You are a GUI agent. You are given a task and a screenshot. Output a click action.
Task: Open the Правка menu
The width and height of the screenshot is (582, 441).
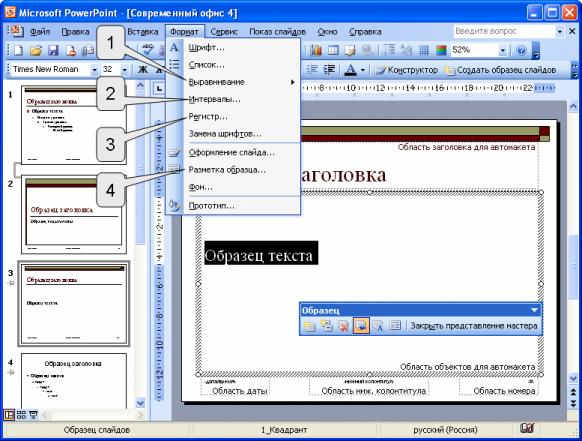(x=75, y=32)
